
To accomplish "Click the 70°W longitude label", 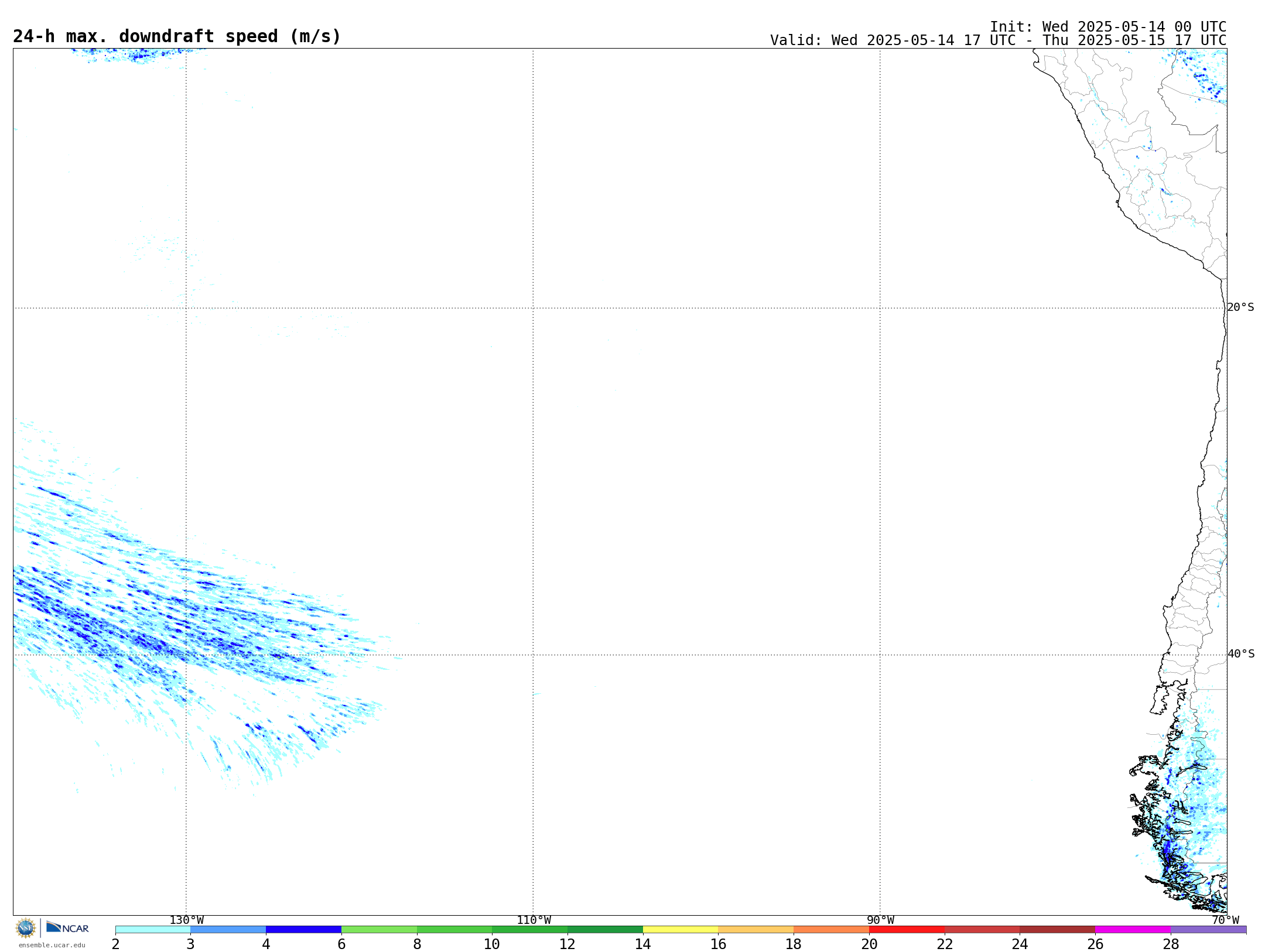I will tap(1225, 920).
